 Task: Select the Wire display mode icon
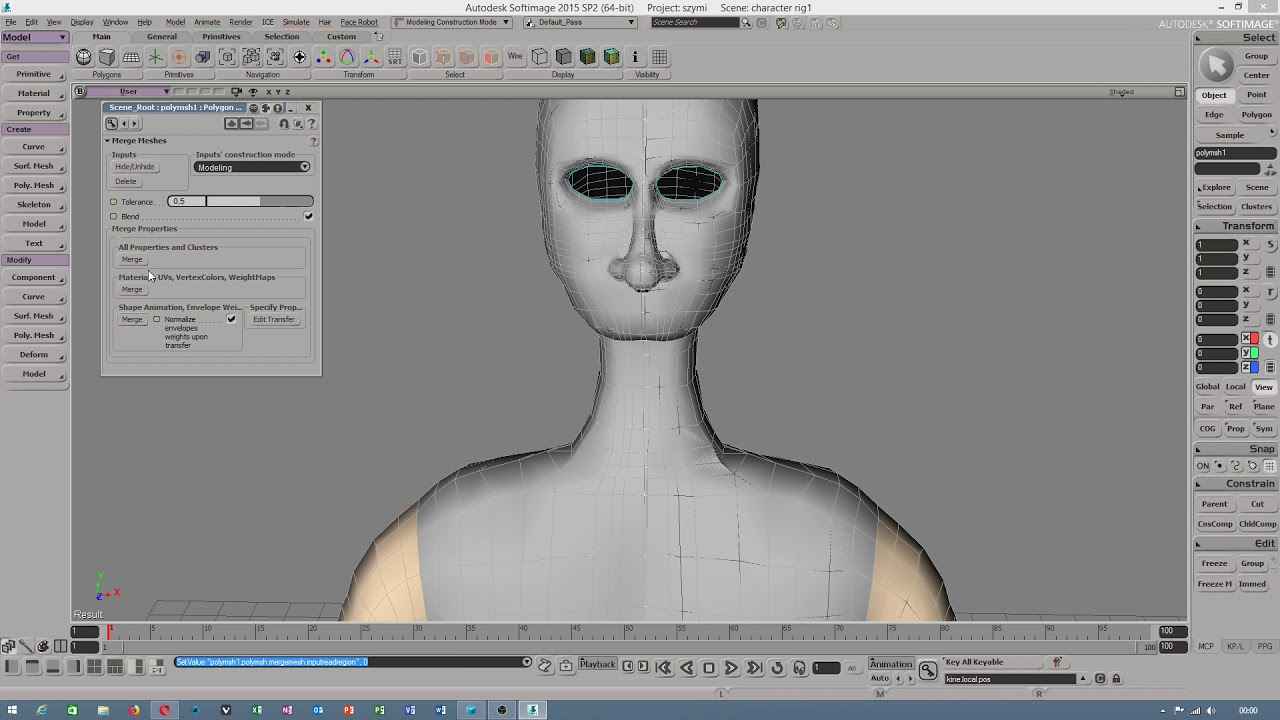coord(515,57)
